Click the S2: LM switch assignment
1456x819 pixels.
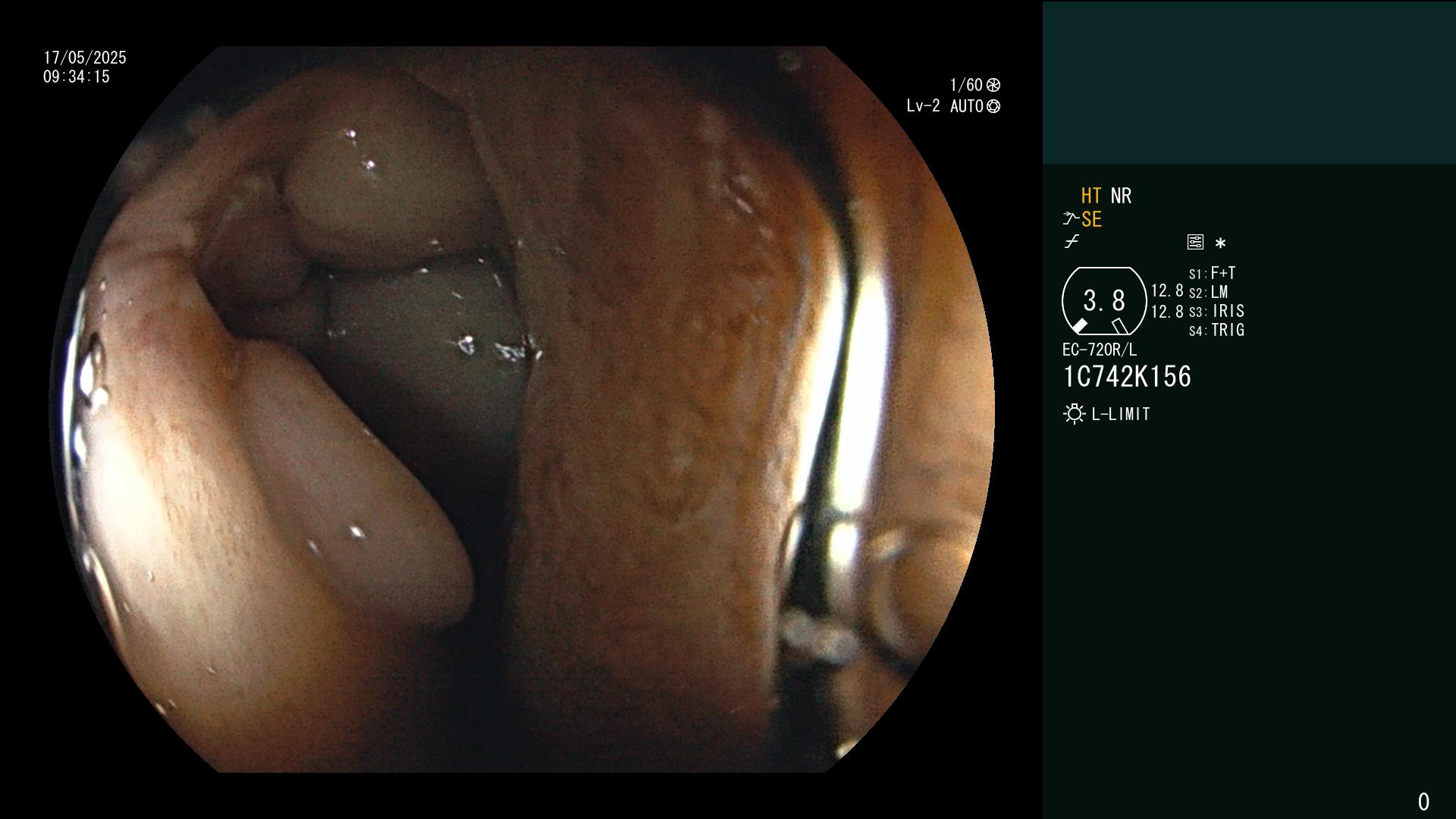[x=1209, y=292]
